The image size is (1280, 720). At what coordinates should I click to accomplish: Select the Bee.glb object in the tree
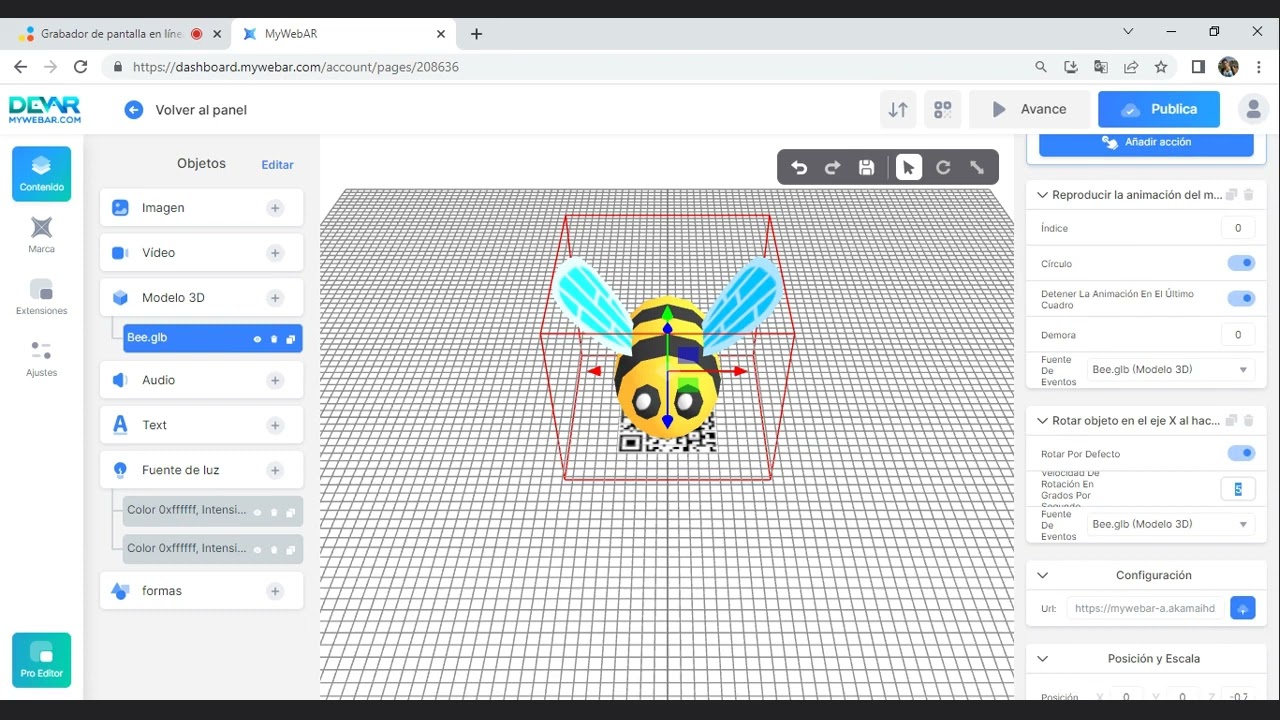tap(213, 338)
